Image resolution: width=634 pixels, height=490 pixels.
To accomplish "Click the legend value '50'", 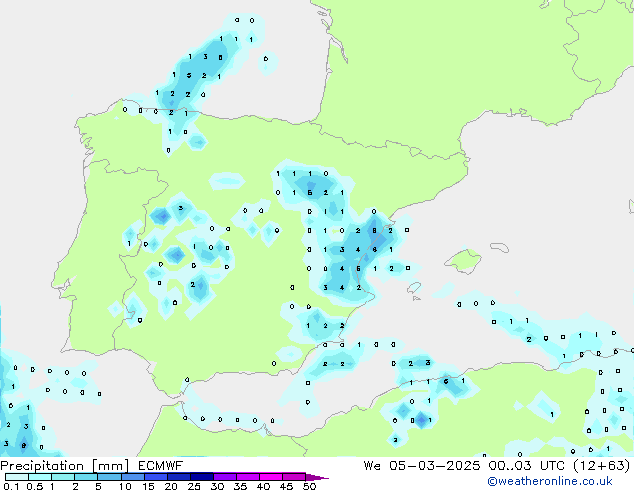I will click(x=309, y=486).
